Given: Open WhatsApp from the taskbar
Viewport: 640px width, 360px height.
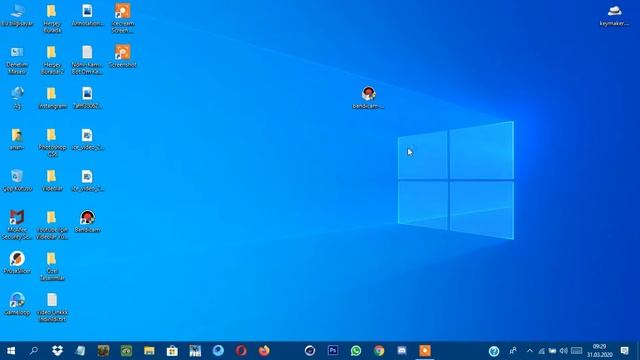Looking at the screenshot, I should 356,351.
